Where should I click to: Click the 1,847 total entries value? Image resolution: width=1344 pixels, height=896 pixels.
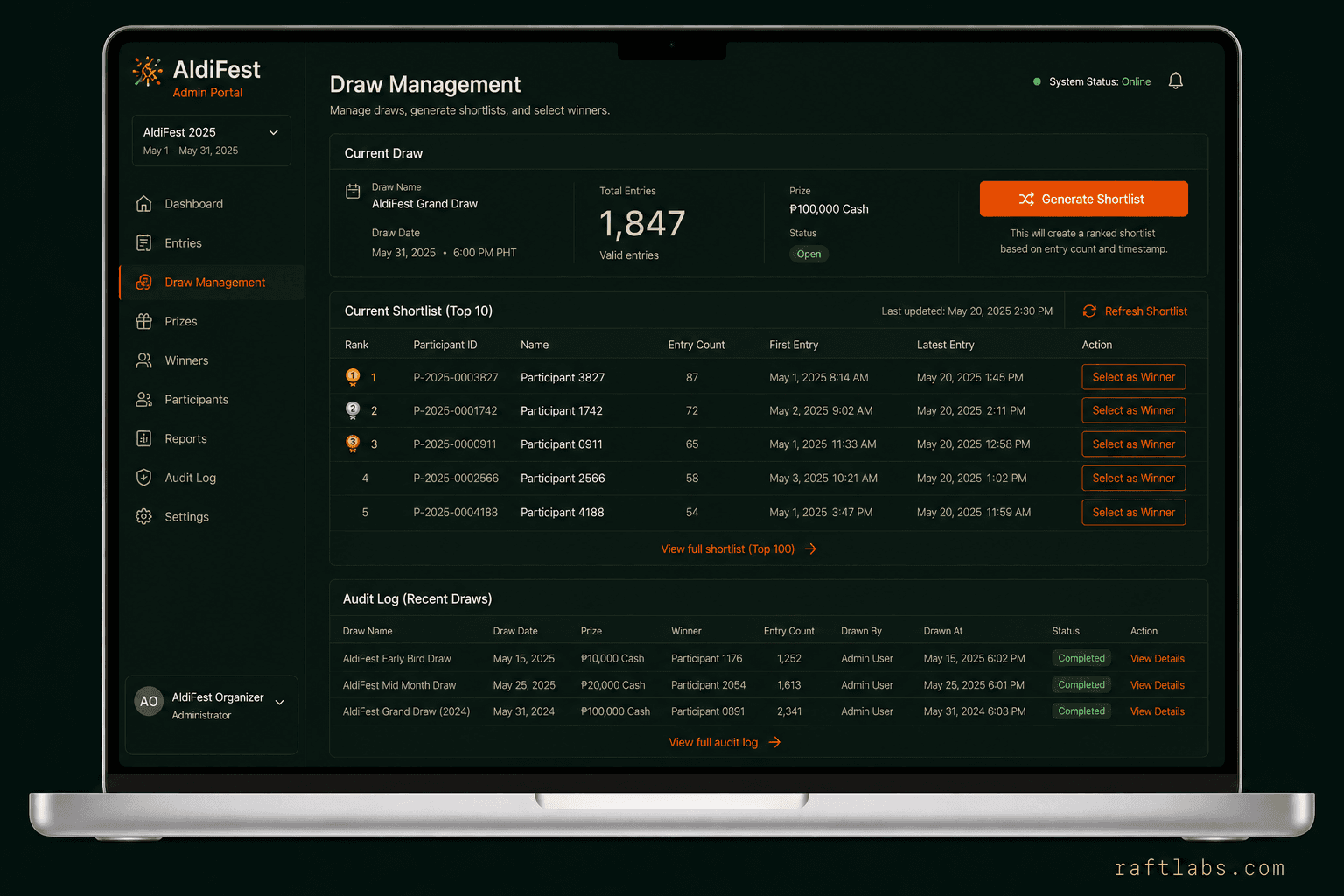click(642, 223)
